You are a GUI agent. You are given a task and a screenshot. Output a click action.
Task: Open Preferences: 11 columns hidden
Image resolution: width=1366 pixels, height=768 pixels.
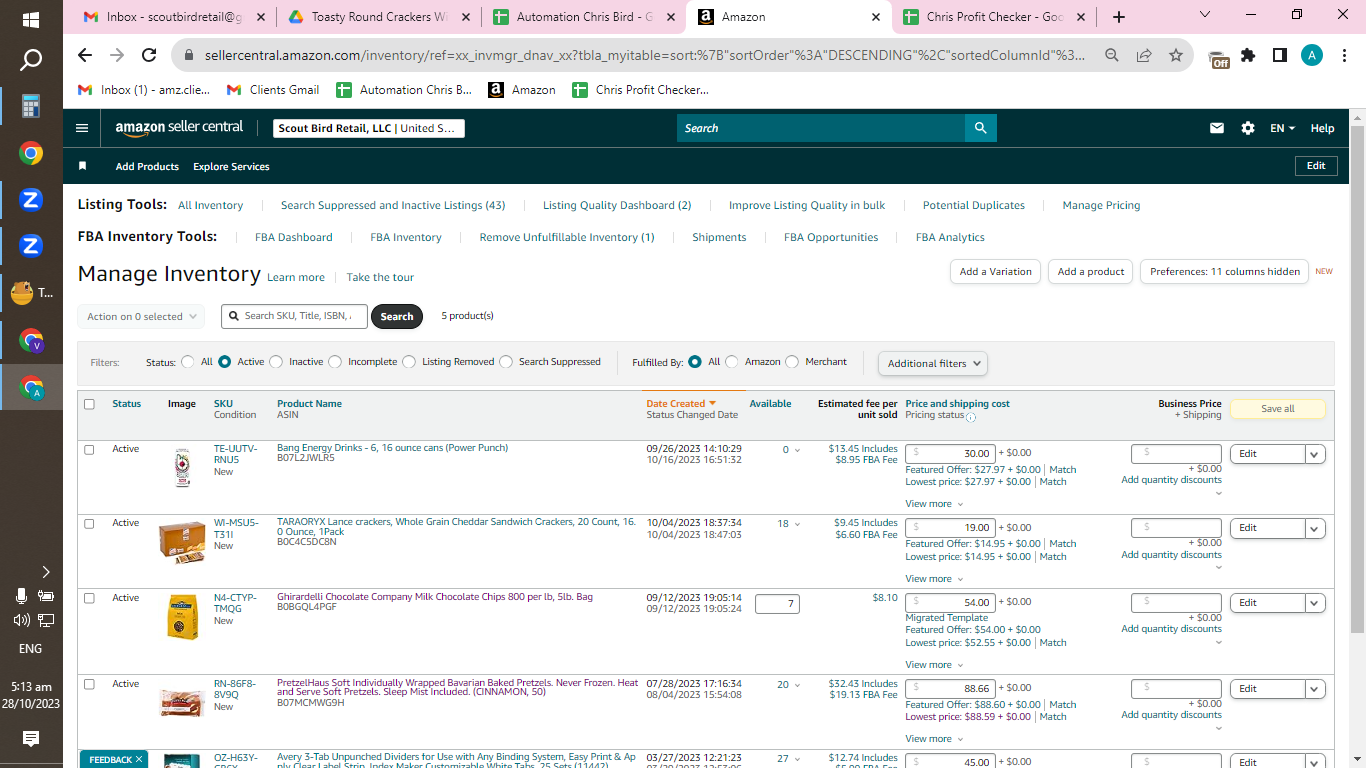1225,272
